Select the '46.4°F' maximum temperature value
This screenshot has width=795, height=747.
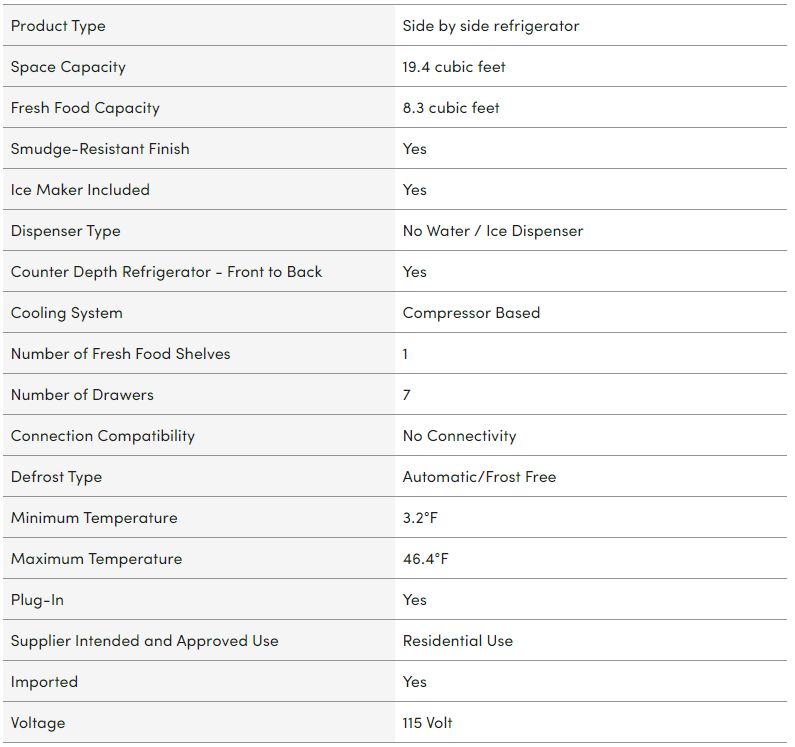pyautogui.click(x=425, y=559)
